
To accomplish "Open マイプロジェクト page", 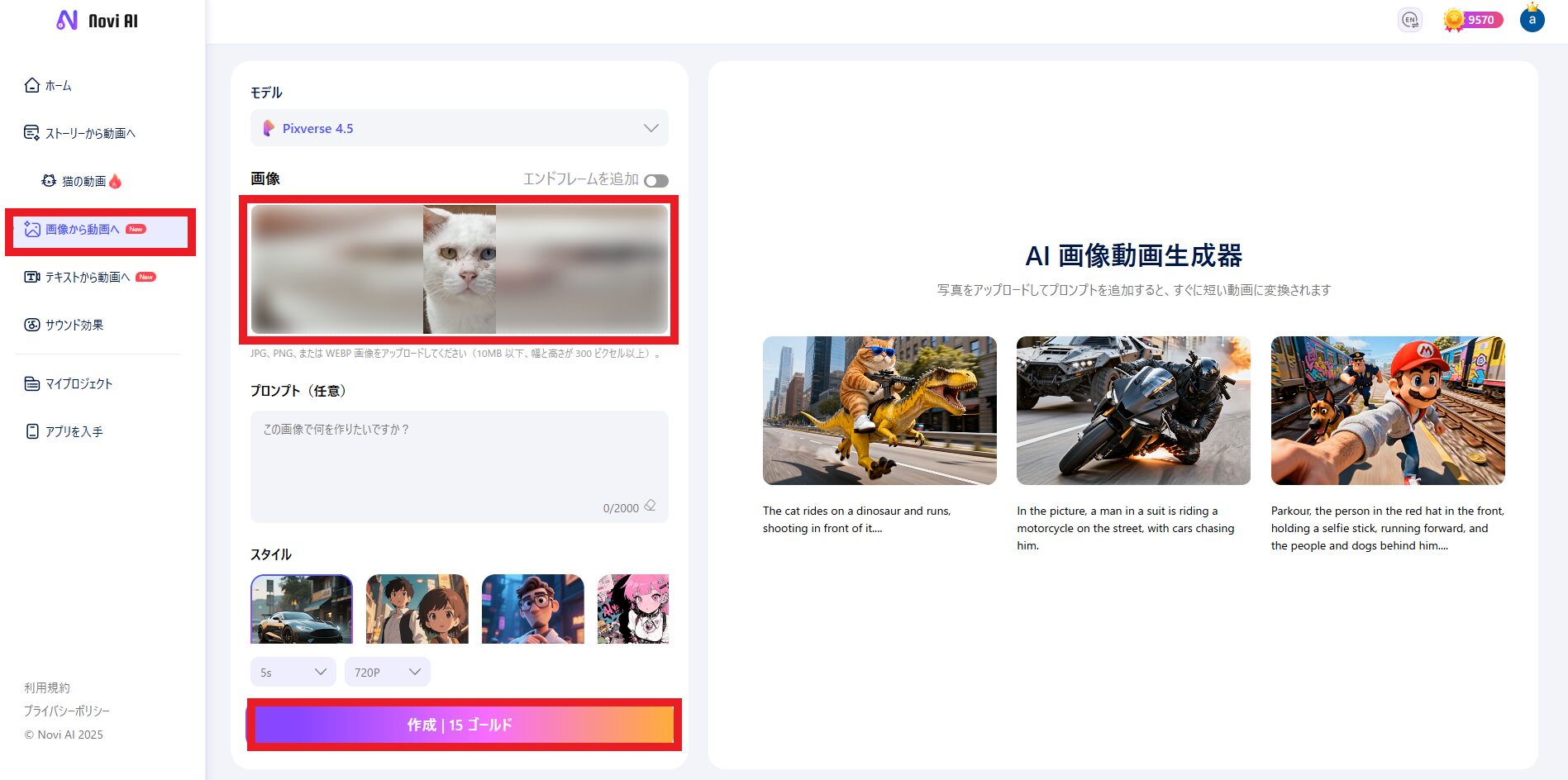I will (78, 383).
